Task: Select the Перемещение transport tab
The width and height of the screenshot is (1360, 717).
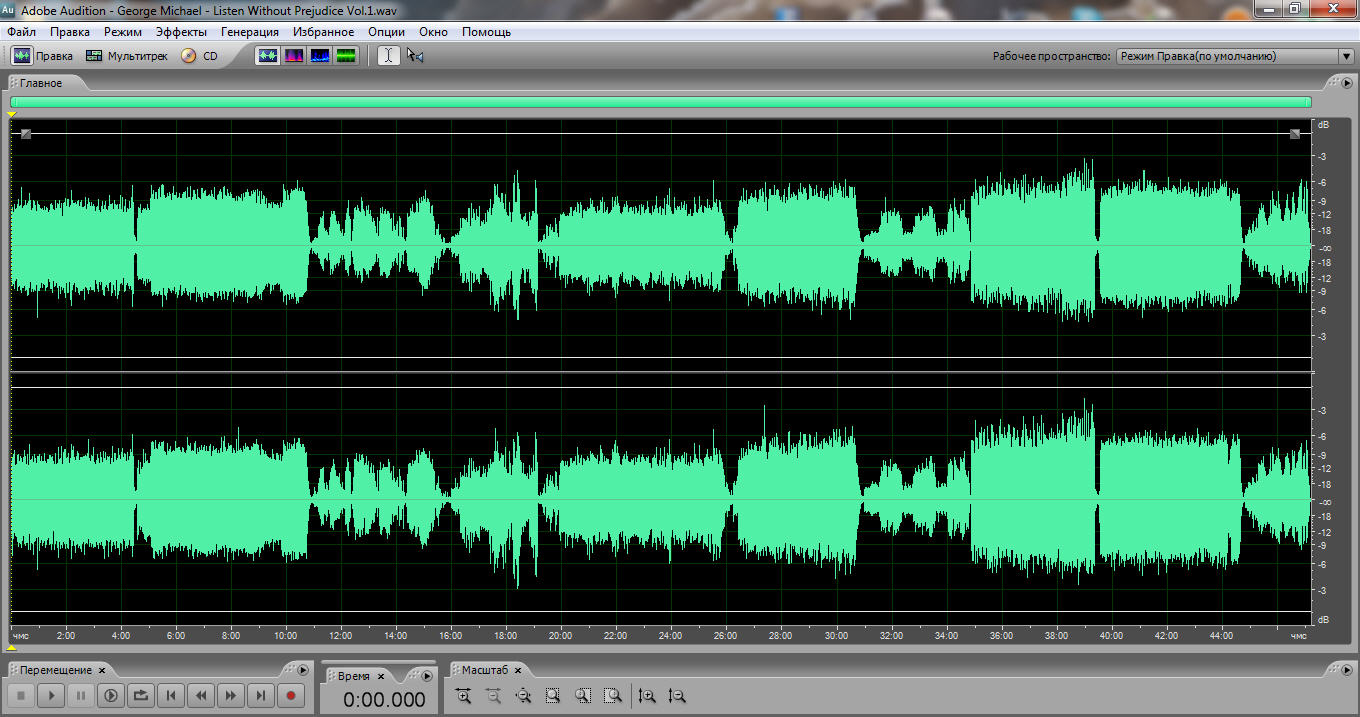Action: [56, 670]
